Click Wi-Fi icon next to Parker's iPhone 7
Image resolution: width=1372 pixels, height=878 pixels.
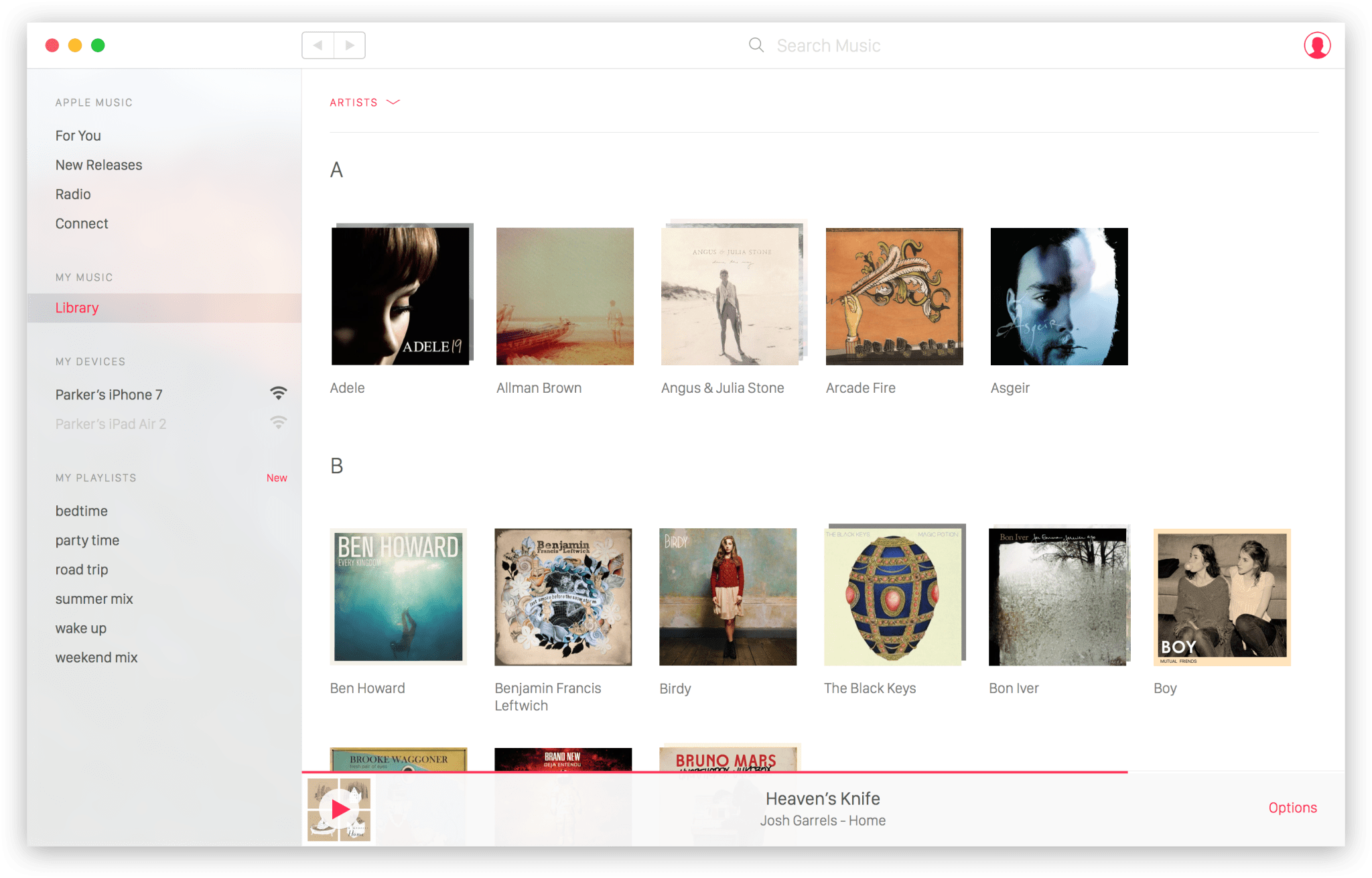[279, 394]
